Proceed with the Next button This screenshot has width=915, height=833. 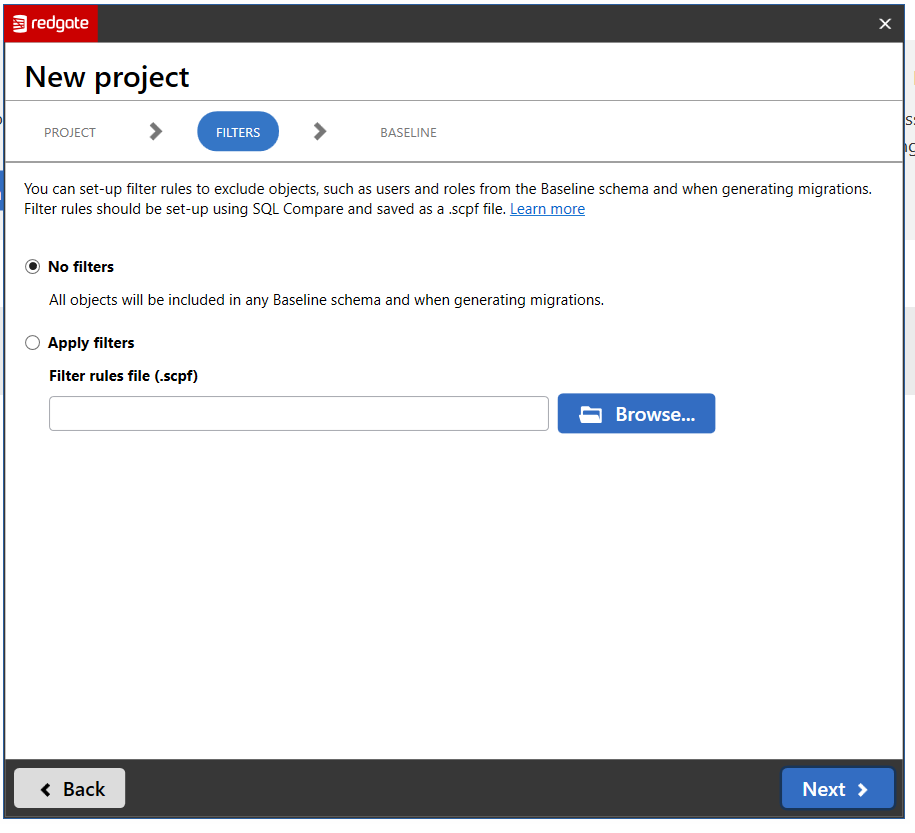point(836,789)
